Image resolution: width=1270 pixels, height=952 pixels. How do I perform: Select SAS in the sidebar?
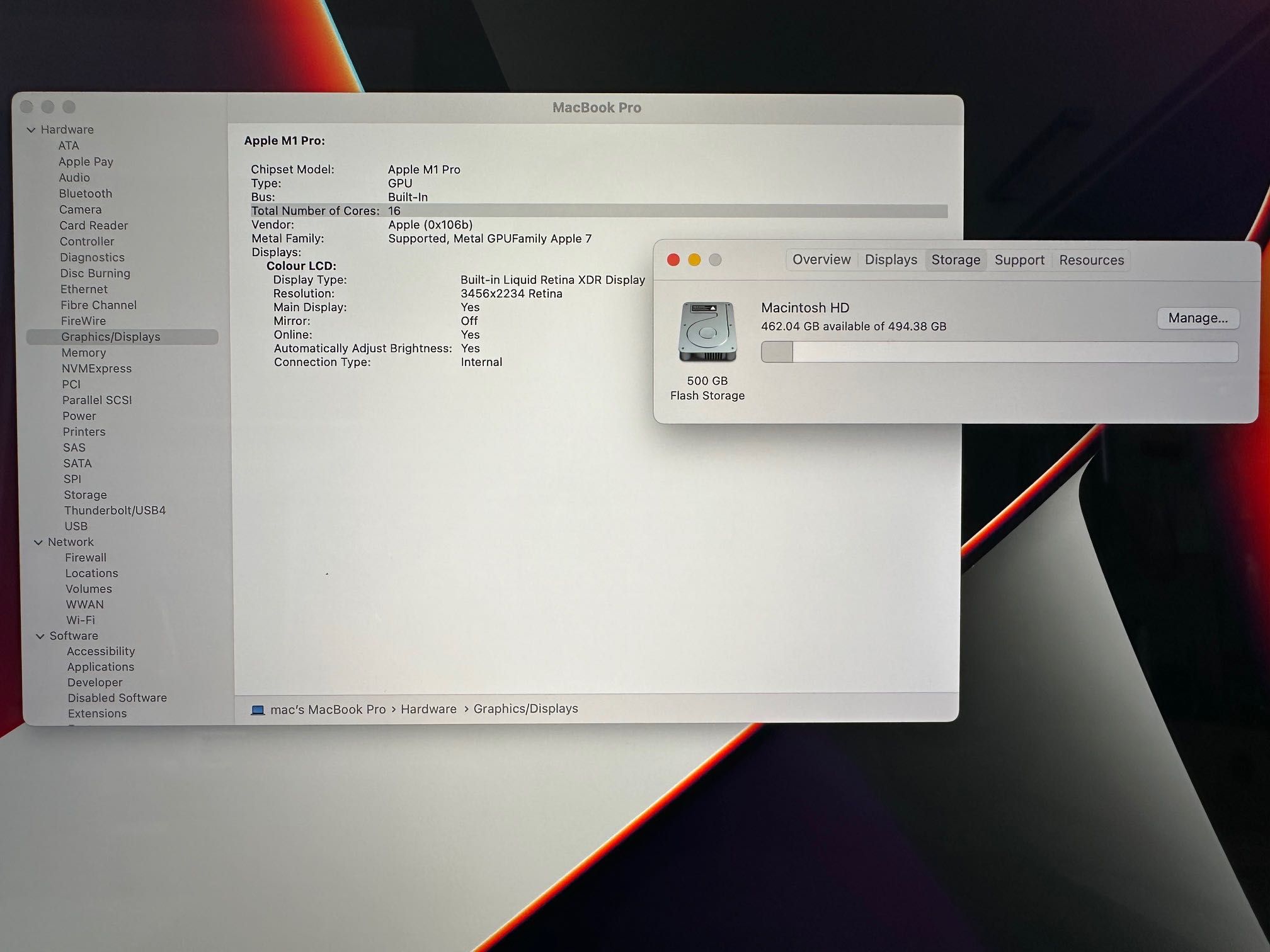pyautogui.click(x=74, y=448)
